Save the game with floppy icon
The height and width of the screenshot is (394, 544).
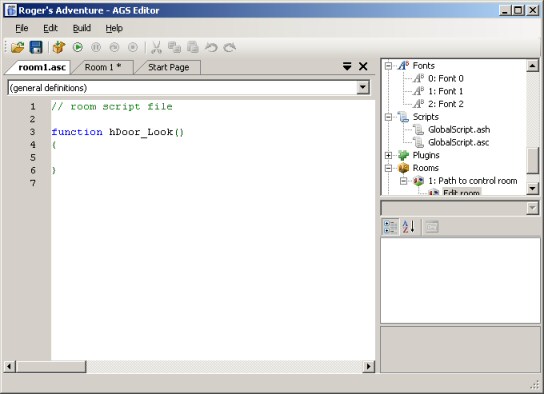[36, 47]
